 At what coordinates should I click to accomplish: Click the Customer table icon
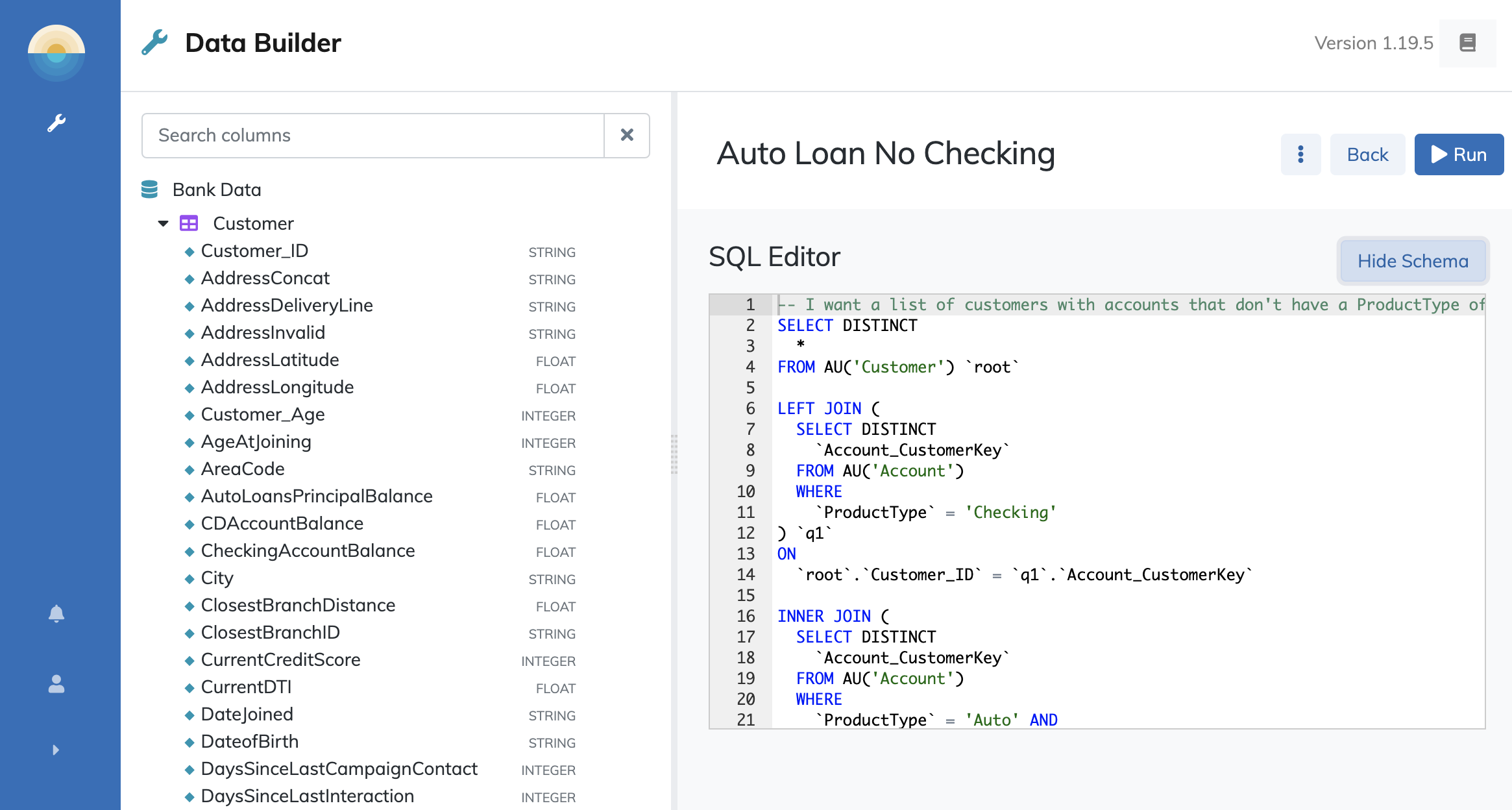click(x=189, y=223)
